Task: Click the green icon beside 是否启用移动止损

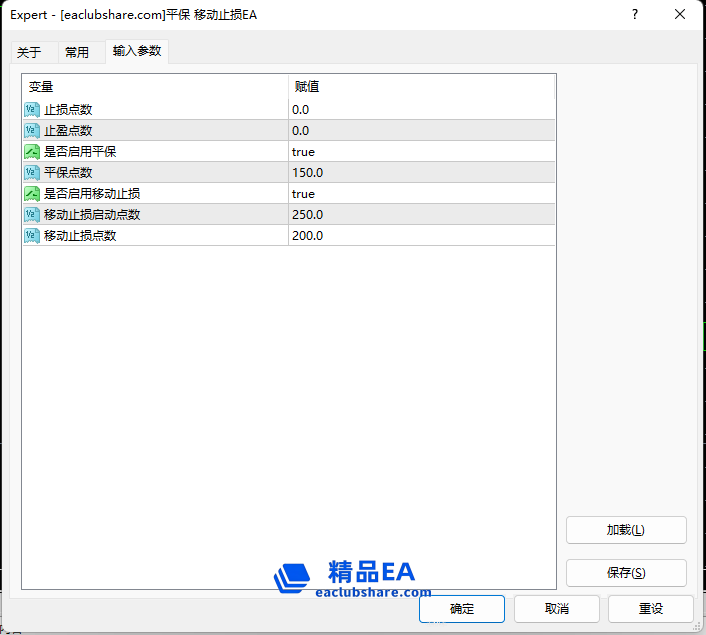Action: [x=32, y=194]
